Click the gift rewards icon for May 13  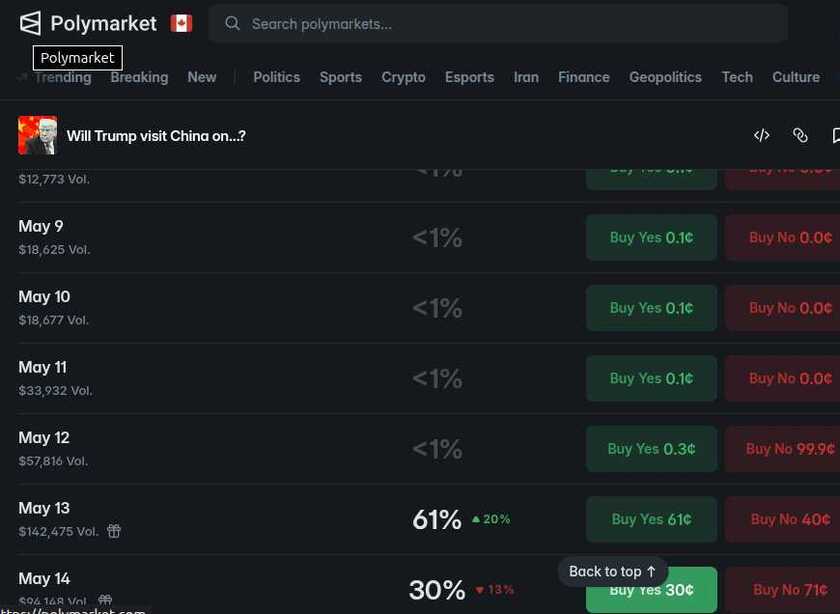(x=114, y=531)
